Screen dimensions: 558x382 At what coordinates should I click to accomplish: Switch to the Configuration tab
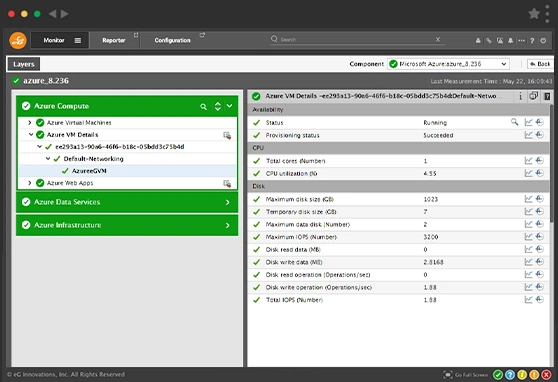tap(173, 40)
